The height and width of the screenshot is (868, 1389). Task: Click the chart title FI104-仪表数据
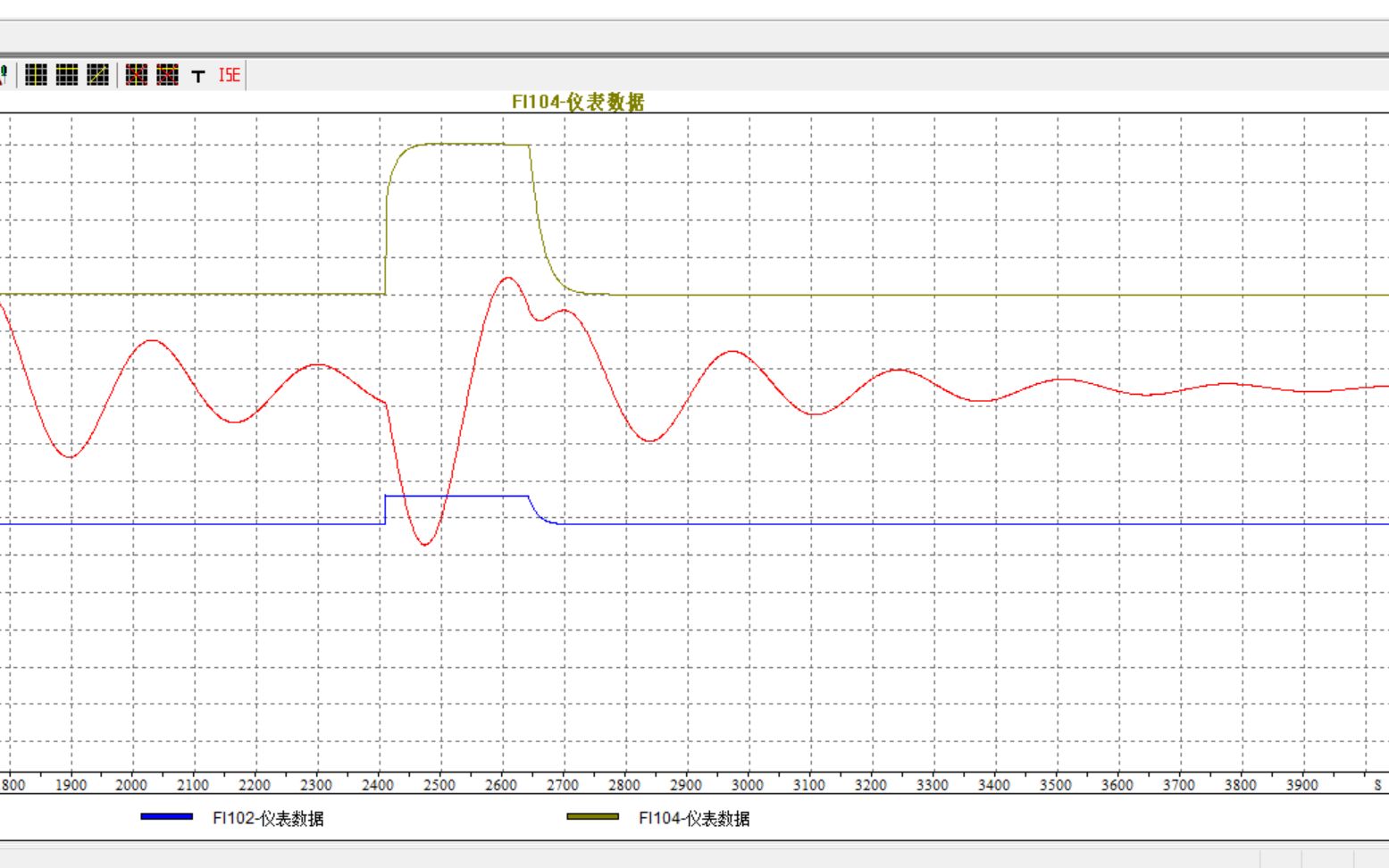578,102
